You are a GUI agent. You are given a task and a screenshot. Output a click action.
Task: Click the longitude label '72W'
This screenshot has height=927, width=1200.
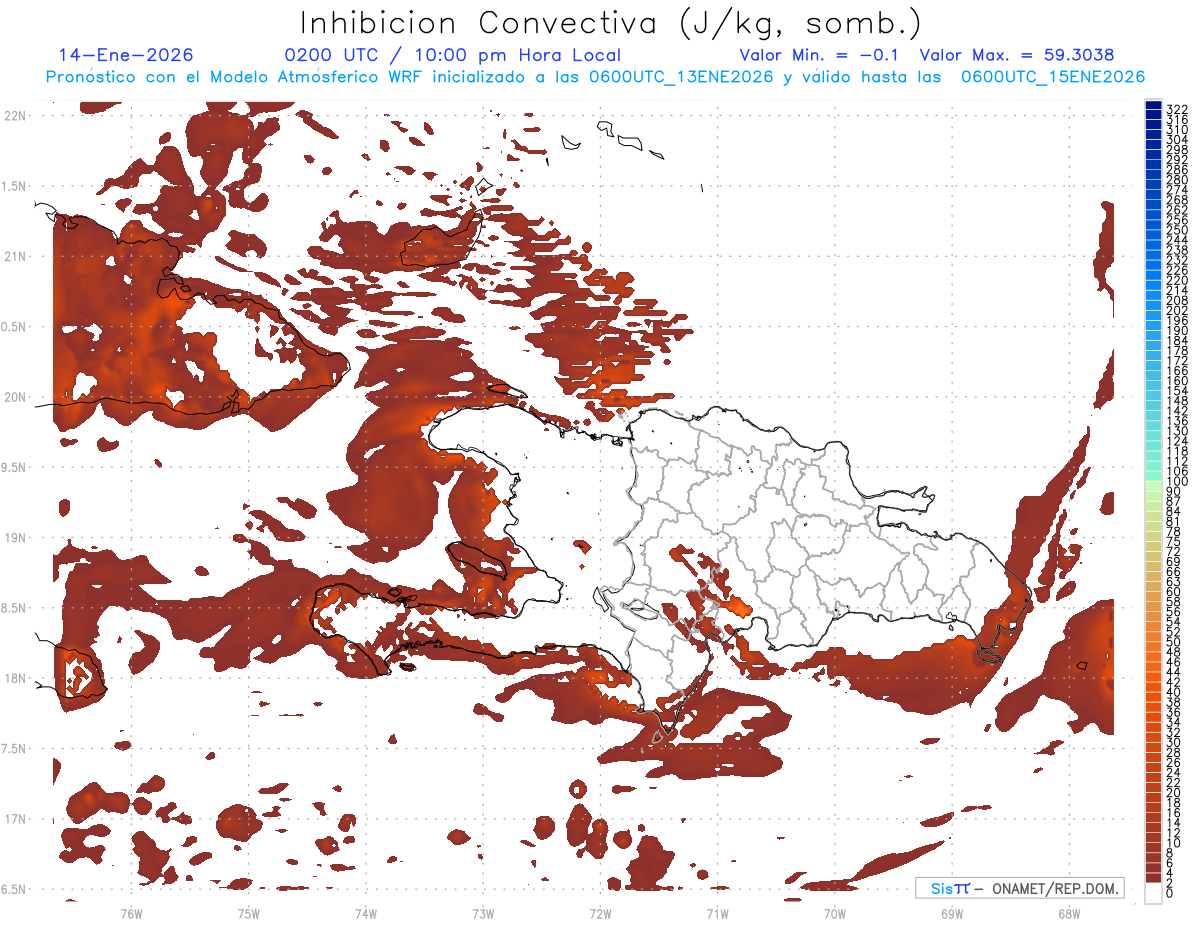click(x=600, y=914)
